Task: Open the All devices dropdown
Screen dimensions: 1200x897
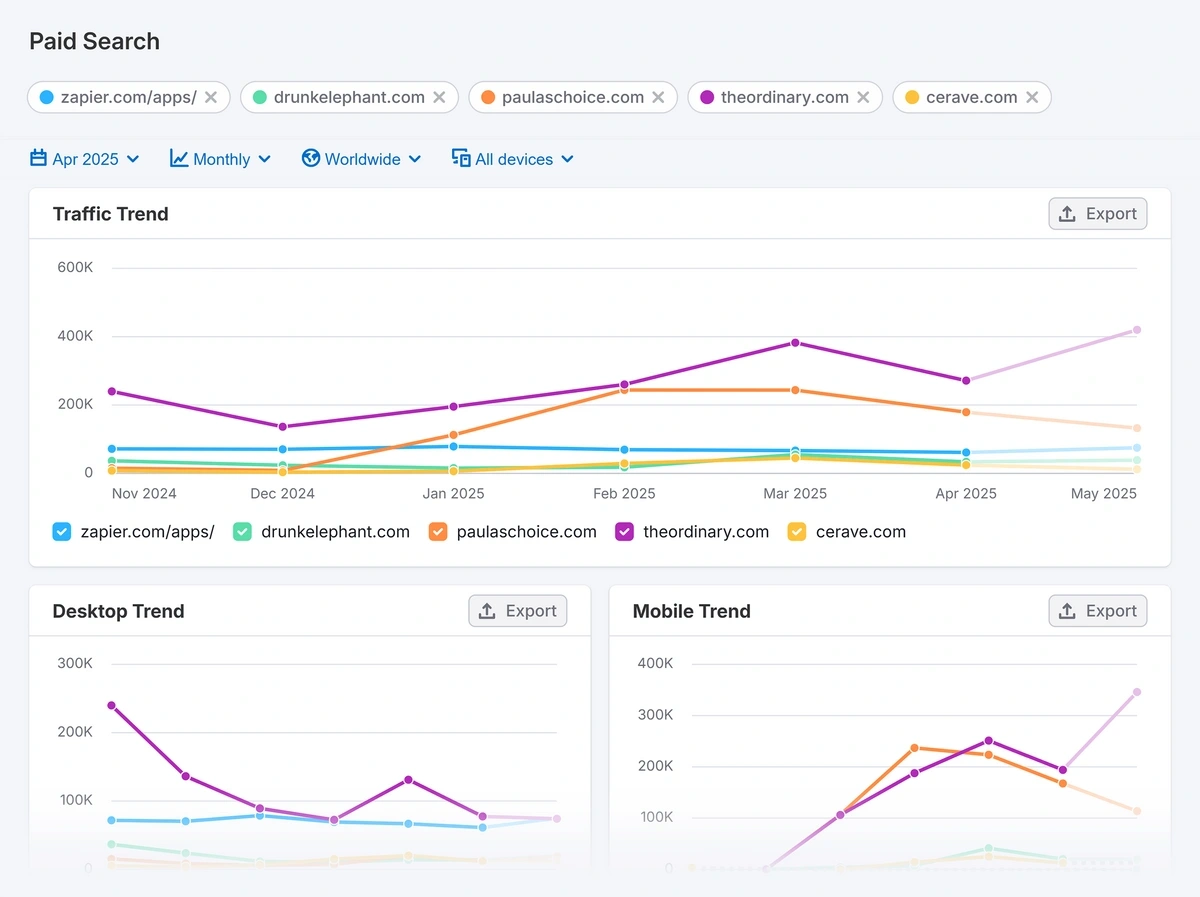Action: point(513,159)
